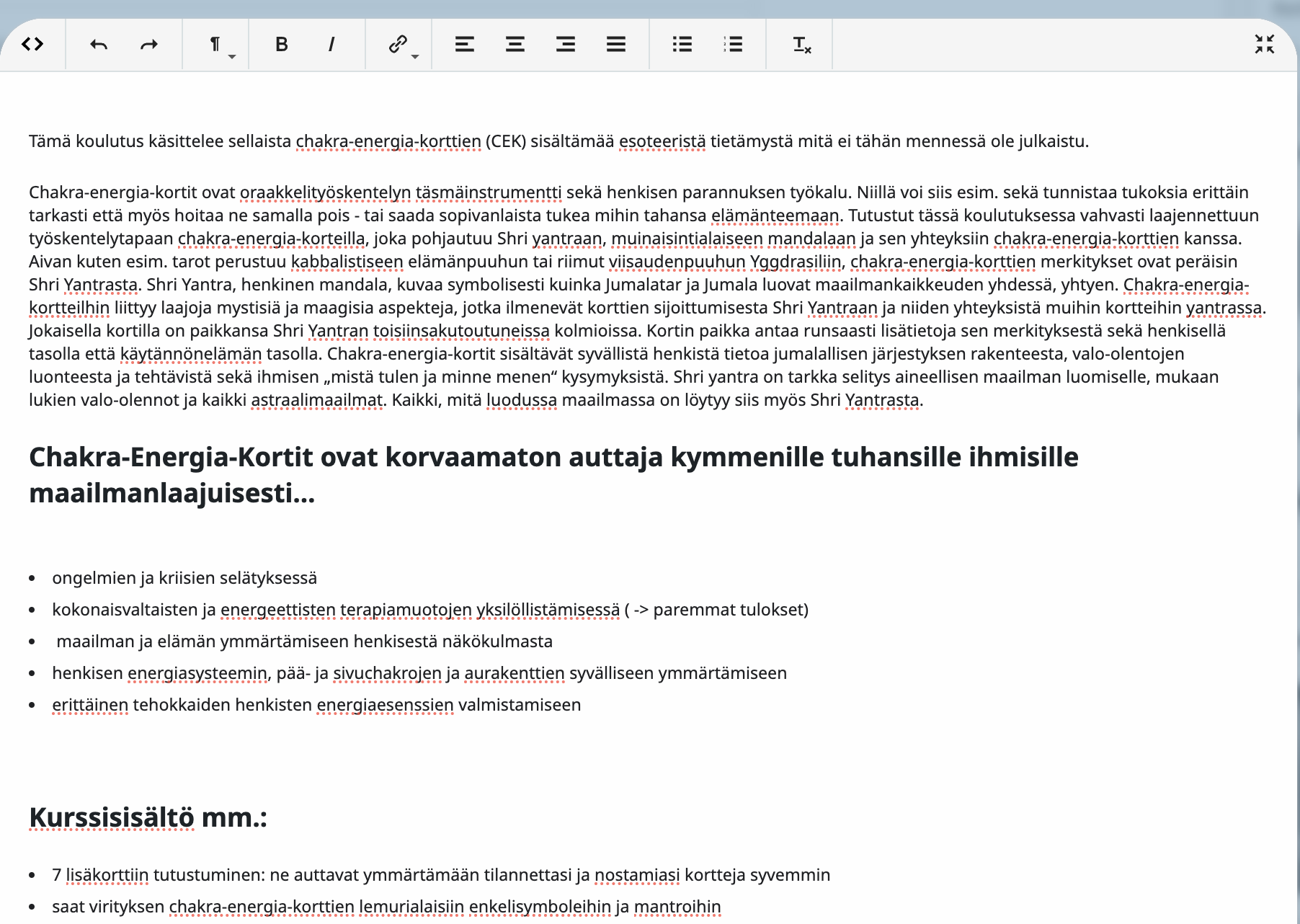
Task: Align text to the left
Action: click(x=465, y=45)
